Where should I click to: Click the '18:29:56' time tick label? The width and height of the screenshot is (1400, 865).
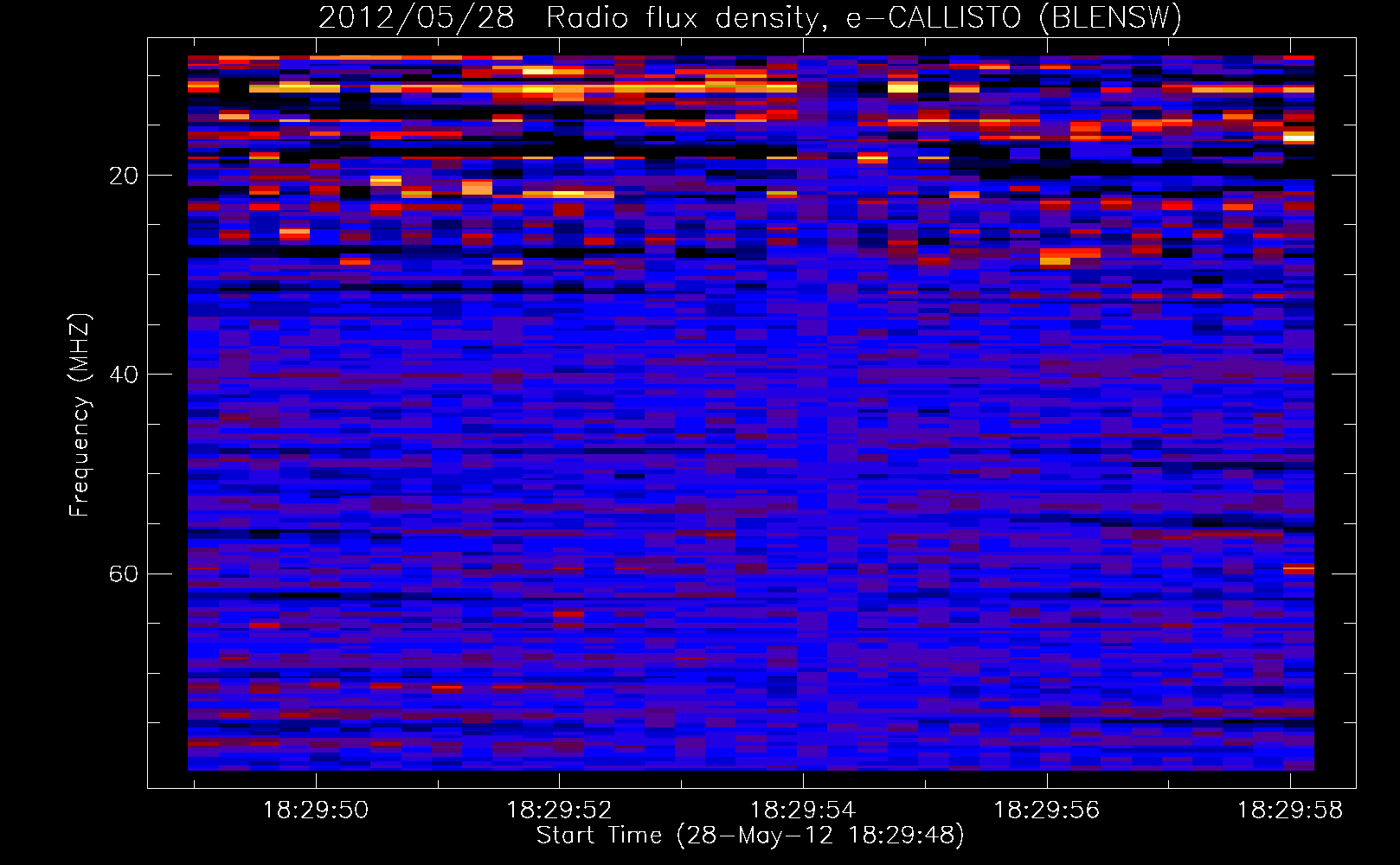coord(1046,811)
